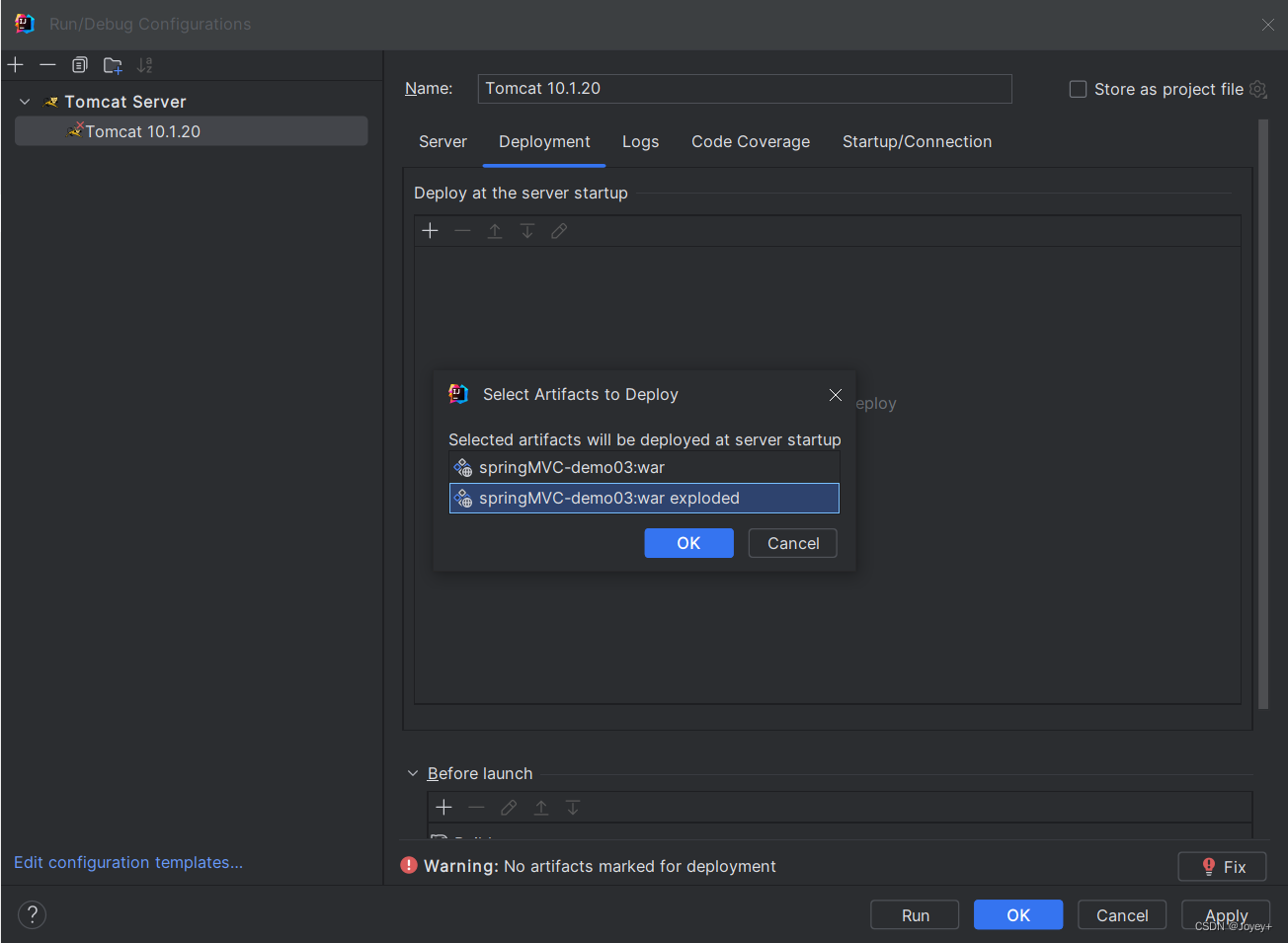Add deployment artifact with plus icon
Image resolution: width=1288 pixels, height=943 pixels.
pos(430,231)
